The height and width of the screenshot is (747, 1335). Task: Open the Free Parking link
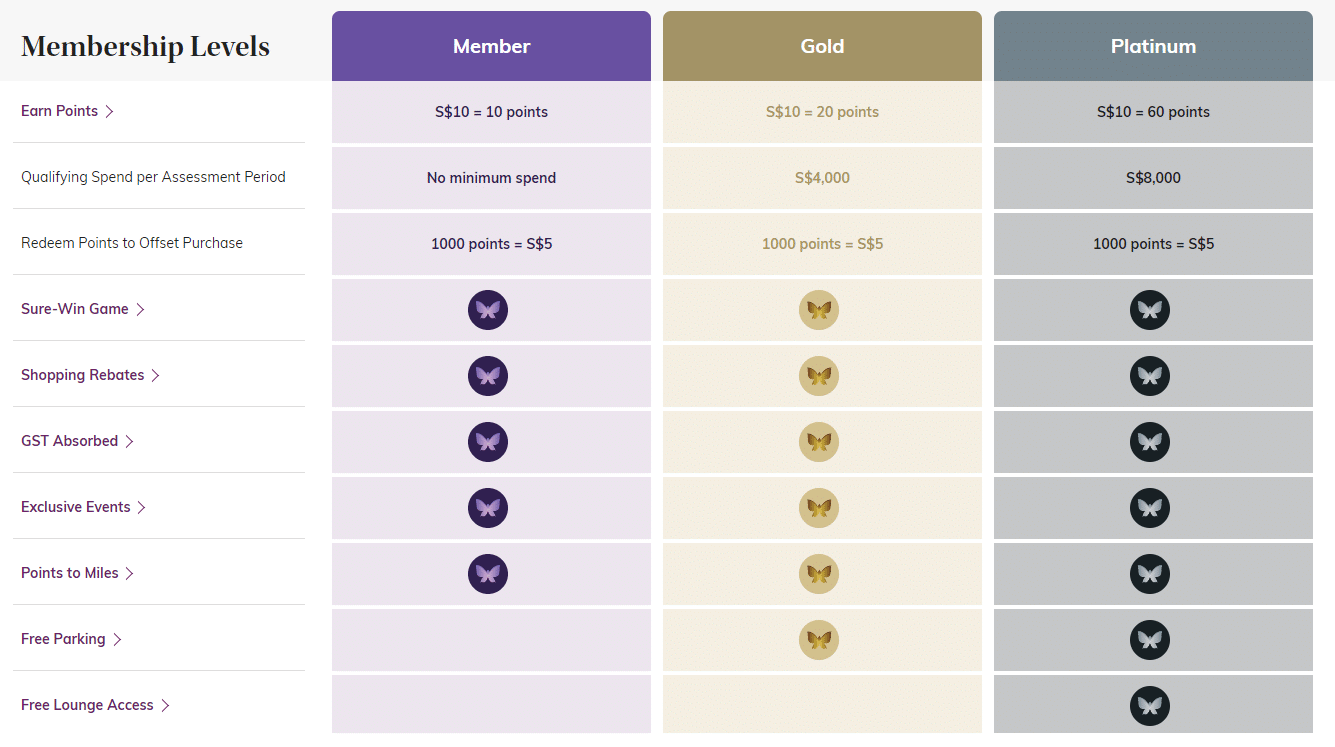pyautogui.click(x=63, y=639)
